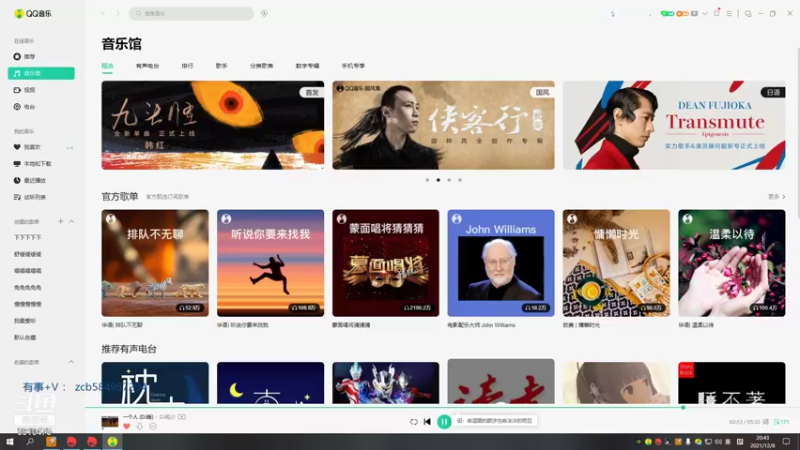
Task: Open the skin shirt icon in title bar
Action: tap(716, 13)
